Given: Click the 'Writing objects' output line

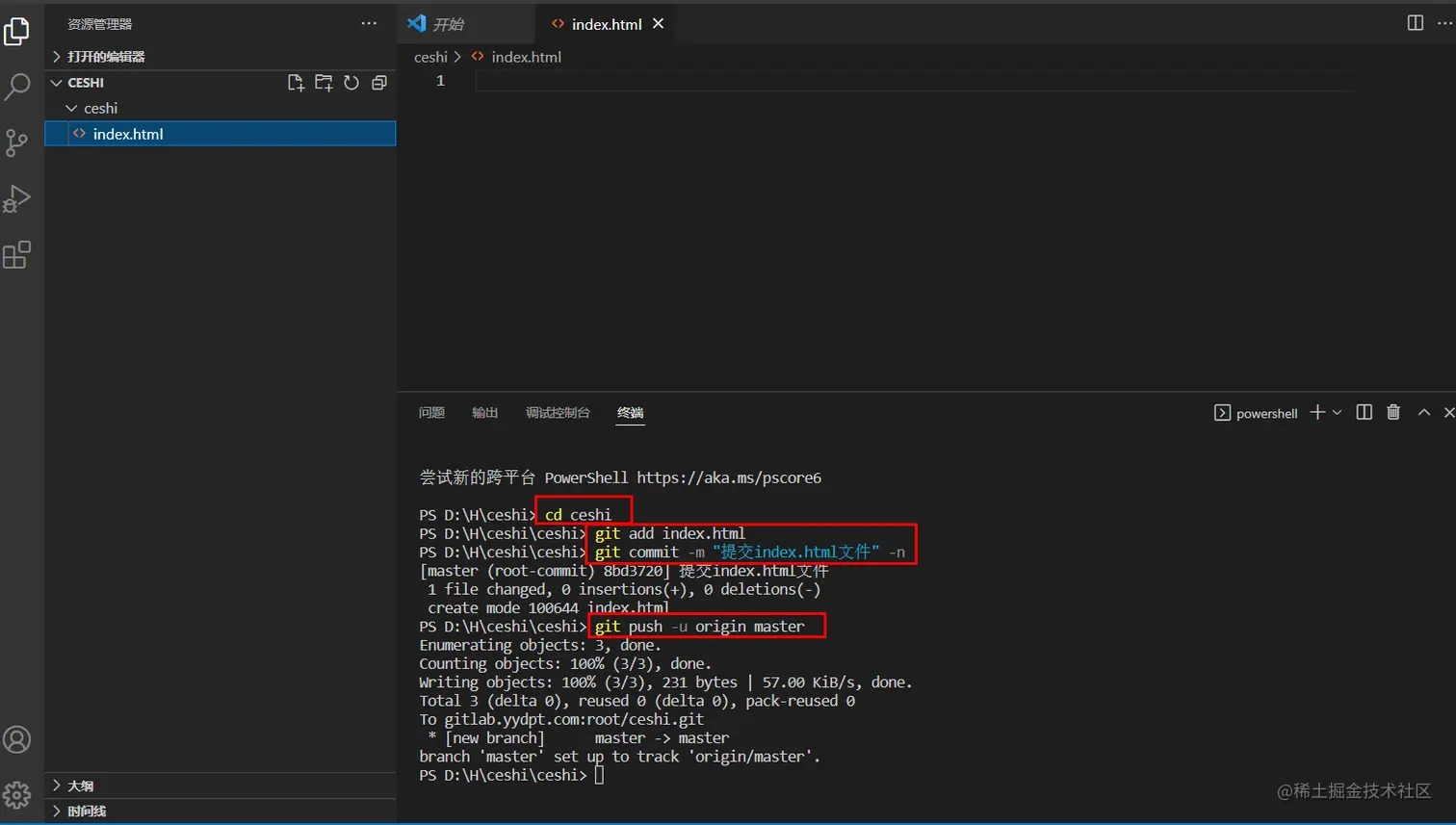Looking at the screenshot, I should click(665, 682).
